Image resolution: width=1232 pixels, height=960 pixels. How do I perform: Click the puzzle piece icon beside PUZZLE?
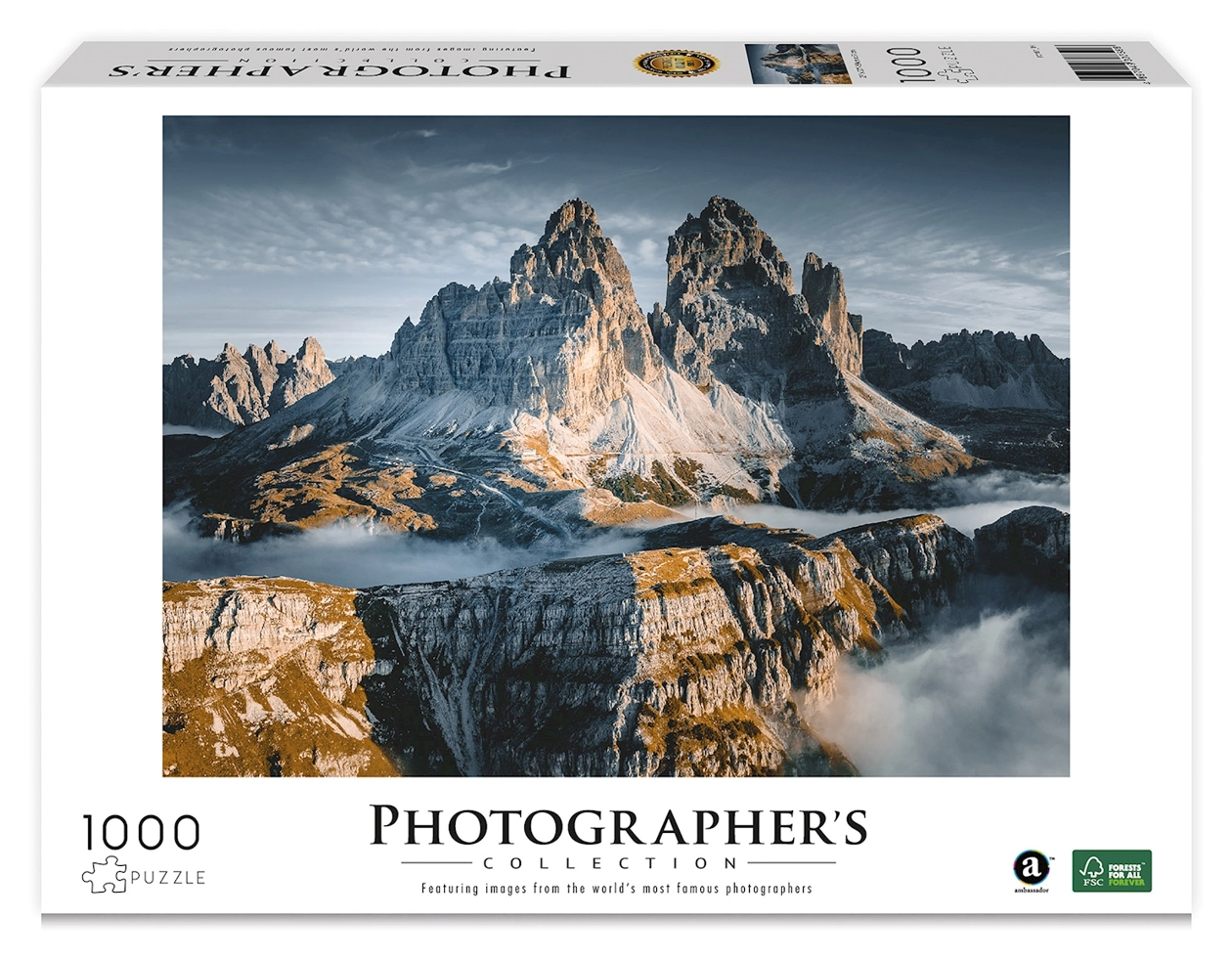(104, 875)
